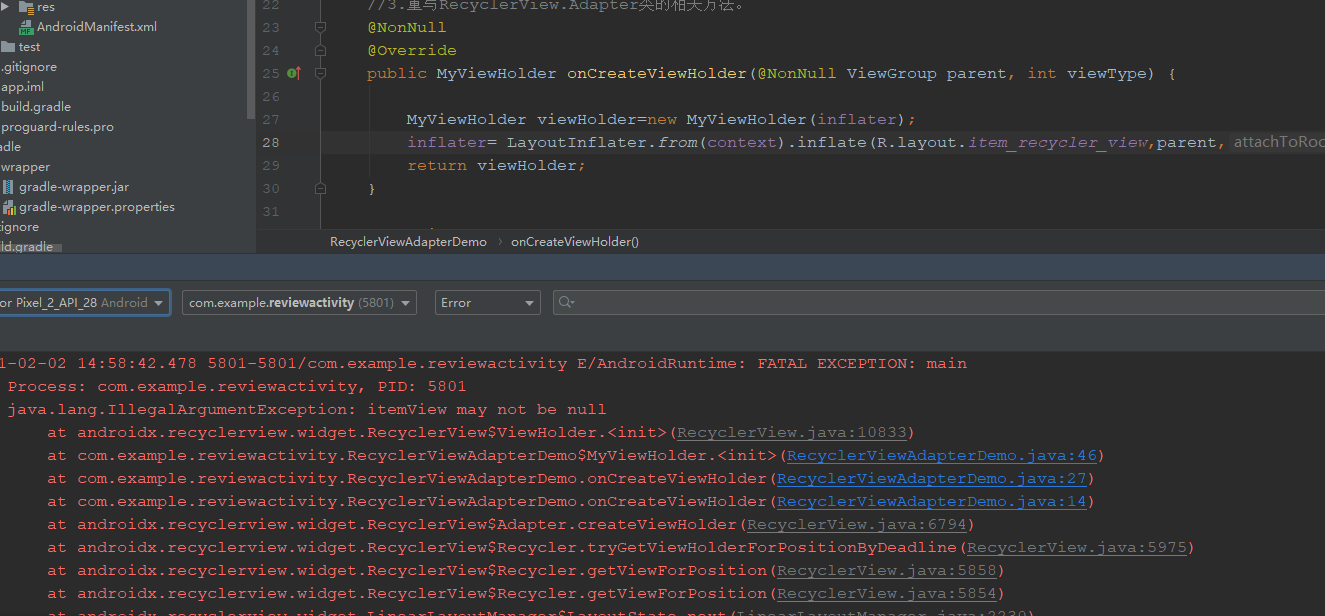Click the test folder icon
Screen dimensions: 1325x616
8,47
